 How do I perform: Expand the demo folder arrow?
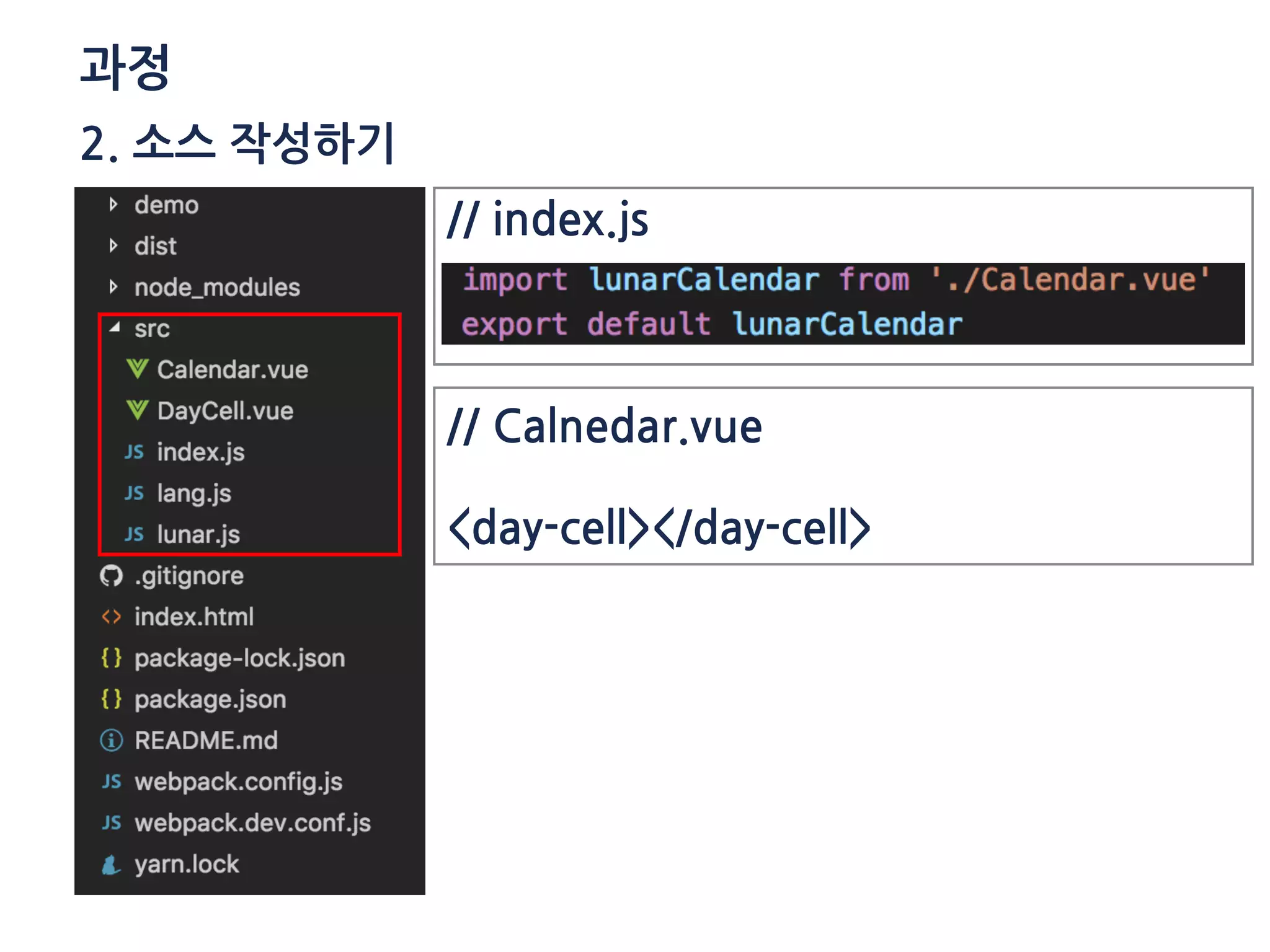coord(113,205)
